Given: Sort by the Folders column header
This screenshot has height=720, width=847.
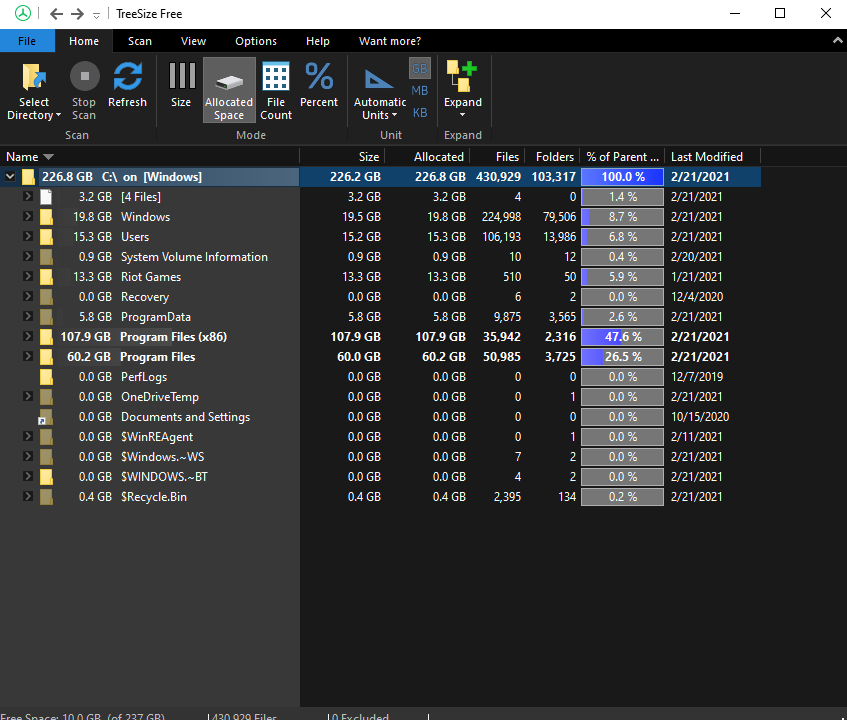Looking at the screenshot, I should 552,157.
